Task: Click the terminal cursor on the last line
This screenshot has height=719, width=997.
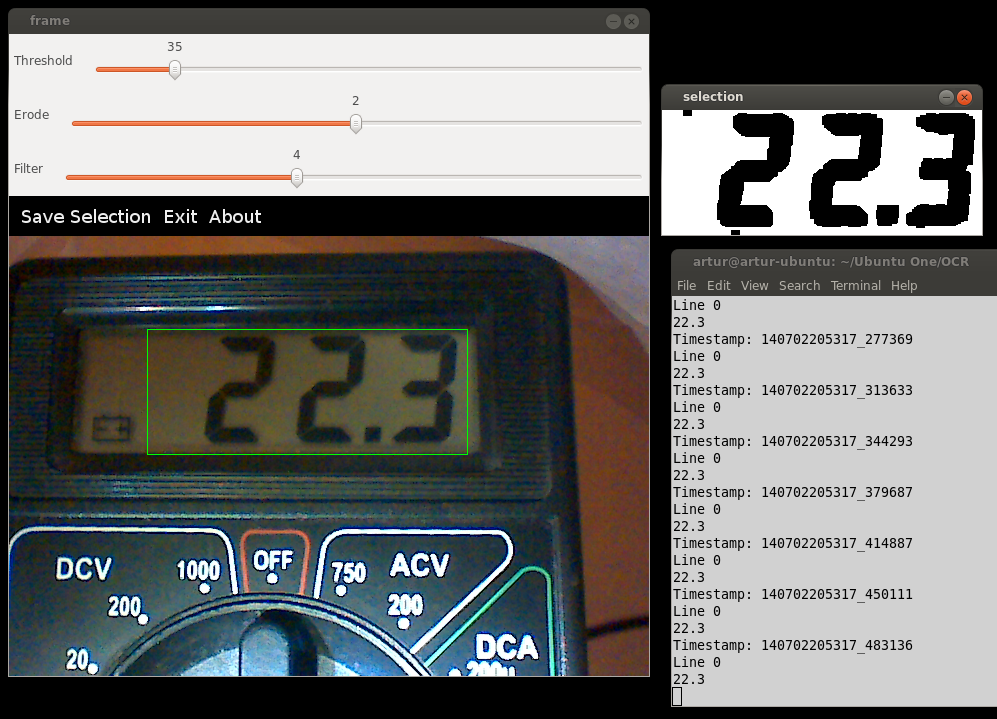Action: 677,696
